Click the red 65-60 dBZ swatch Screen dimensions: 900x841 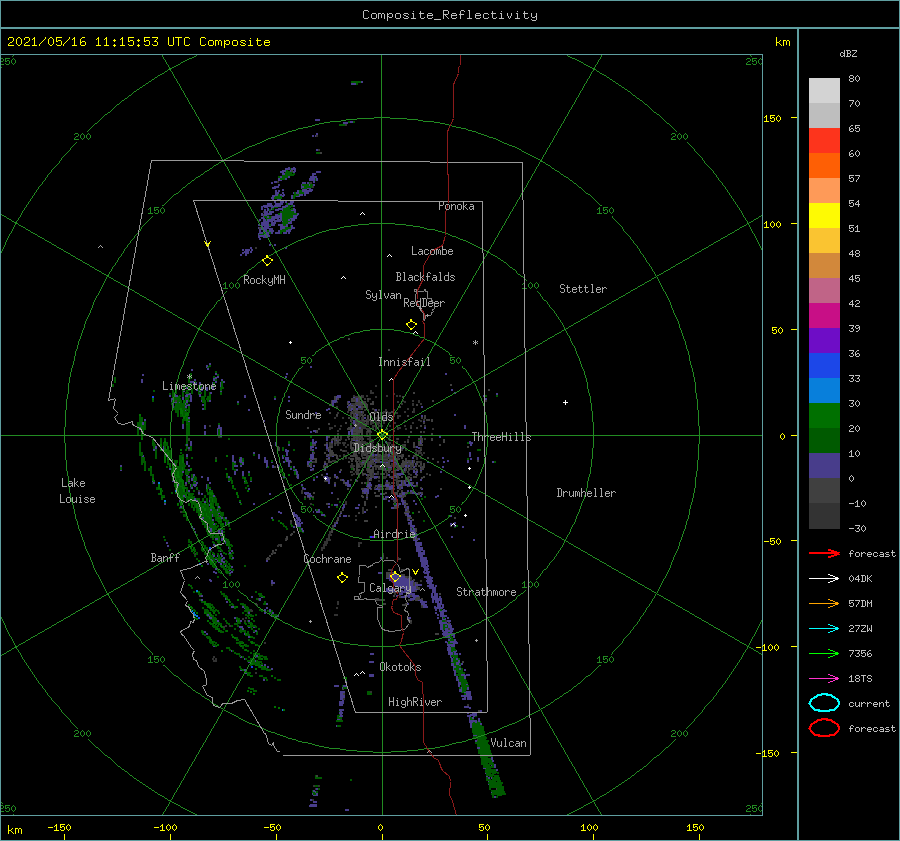click(x=824, y=141)
